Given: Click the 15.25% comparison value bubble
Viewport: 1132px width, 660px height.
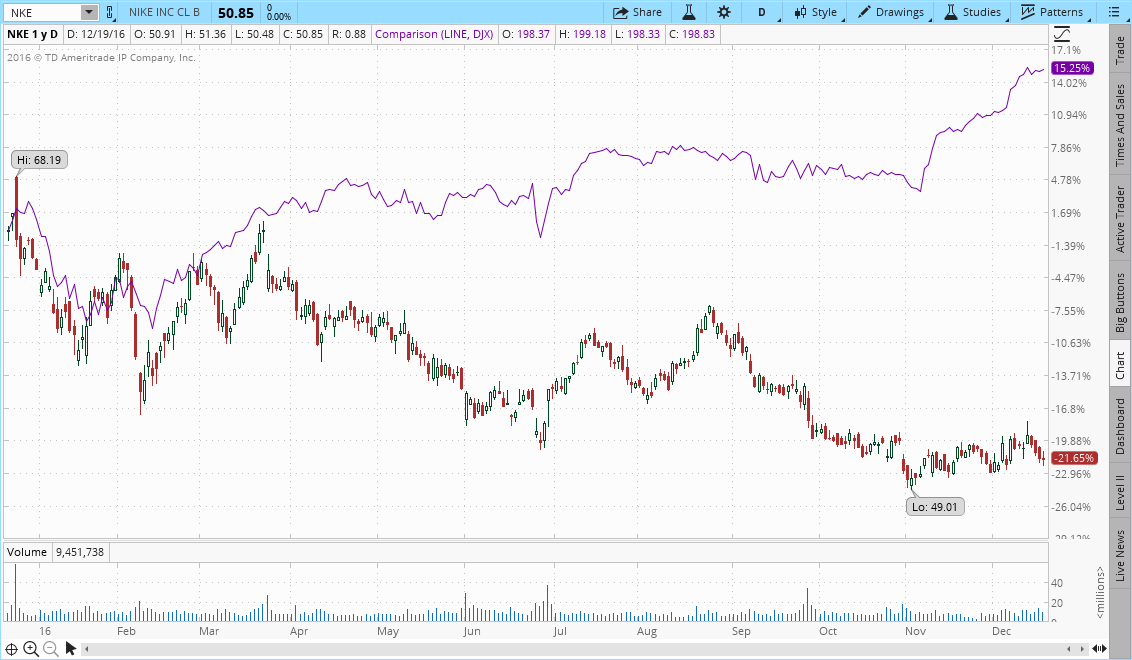Looking at the screenshot, I should [x=1072, y=68].
